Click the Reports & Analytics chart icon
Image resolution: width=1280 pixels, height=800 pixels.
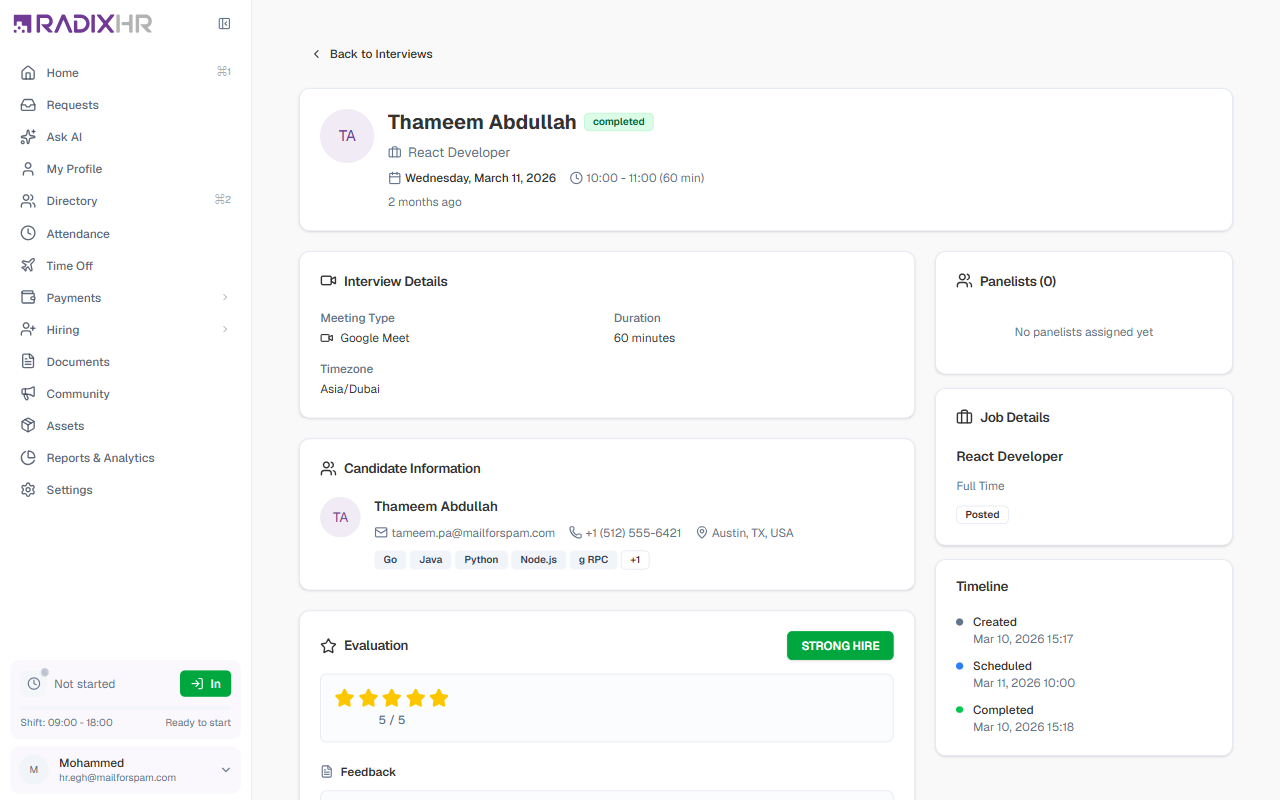pyautogui.click(x=28, y=458)
